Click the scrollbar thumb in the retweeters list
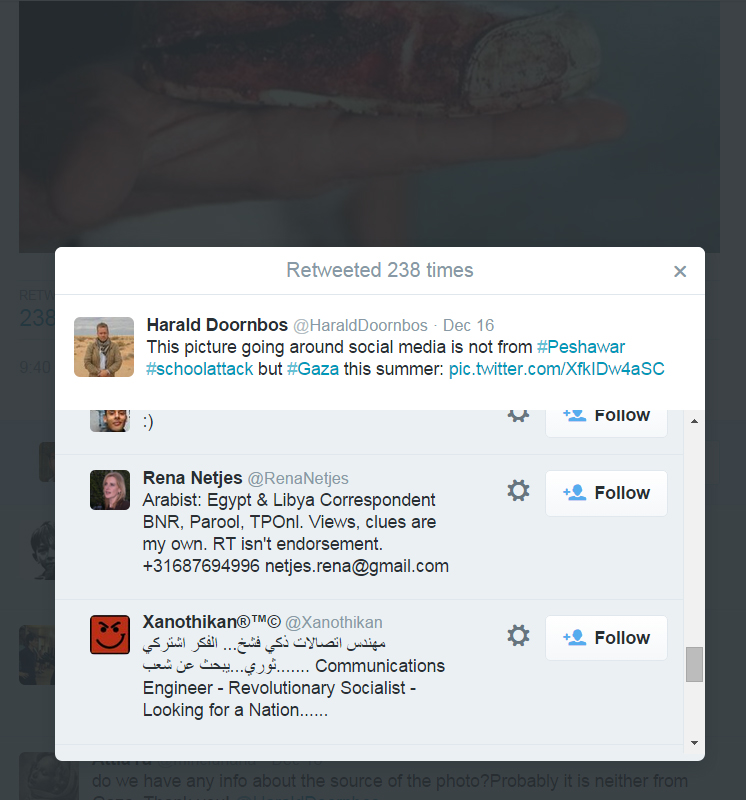 pos(694,664)
